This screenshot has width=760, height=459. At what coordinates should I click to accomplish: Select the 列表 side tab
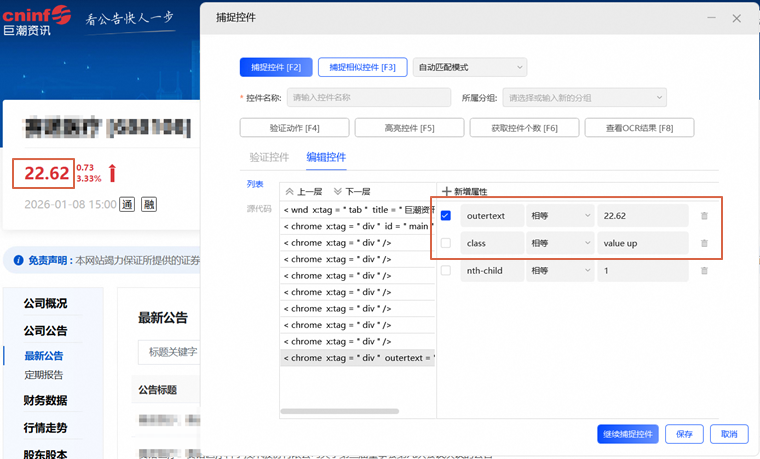coord(255,184)
